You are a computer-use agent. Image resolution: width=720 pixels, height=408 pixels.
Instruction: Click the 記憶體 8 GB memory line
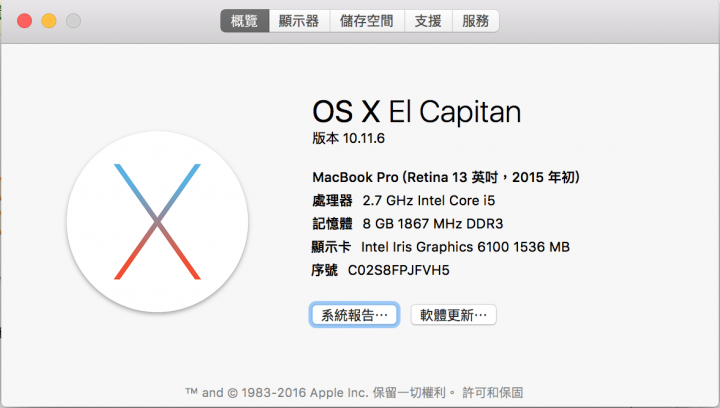408,224
